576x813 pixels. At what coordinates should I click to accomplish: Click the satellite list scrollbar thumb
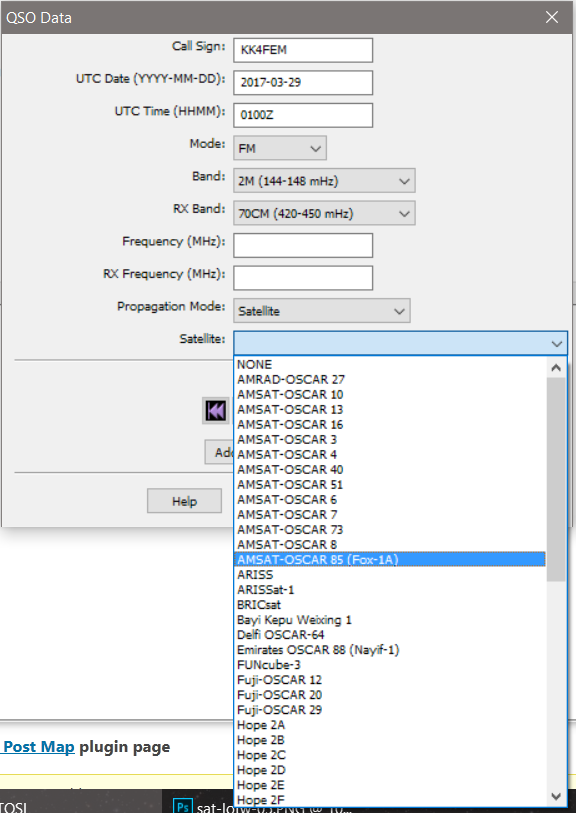(556, 480)
